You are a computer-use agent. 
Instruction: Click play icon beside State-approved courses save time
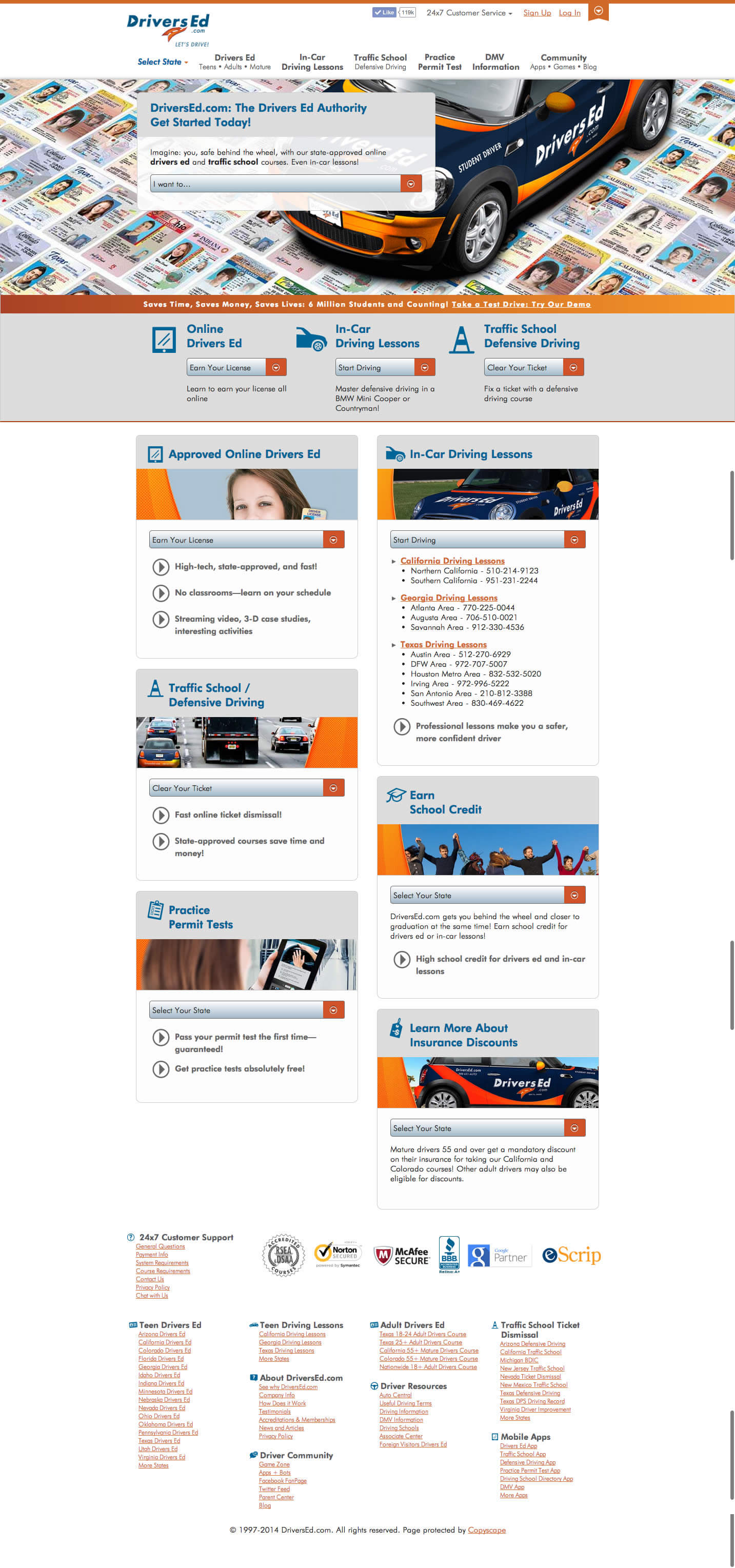pyautogui.click(x=161, y=841)
